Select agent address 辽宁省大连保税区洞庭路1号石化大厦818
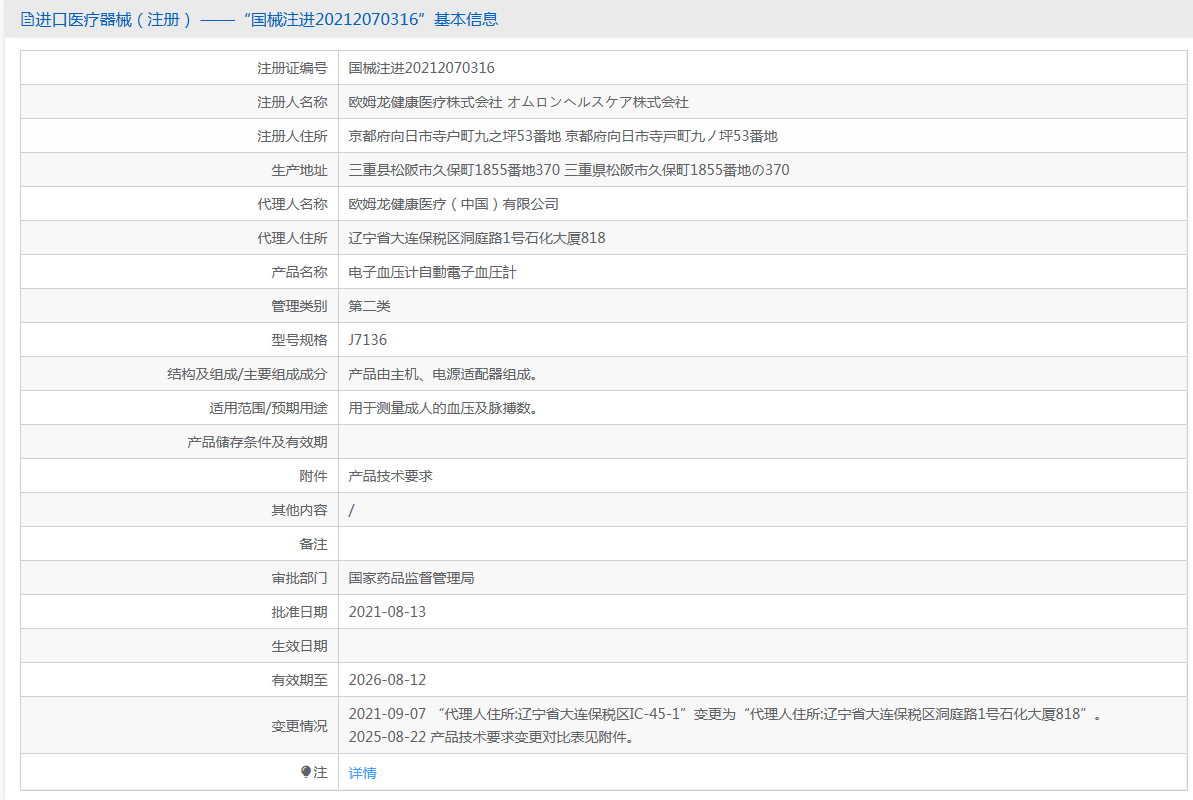1193x800 pixels. 476,238
